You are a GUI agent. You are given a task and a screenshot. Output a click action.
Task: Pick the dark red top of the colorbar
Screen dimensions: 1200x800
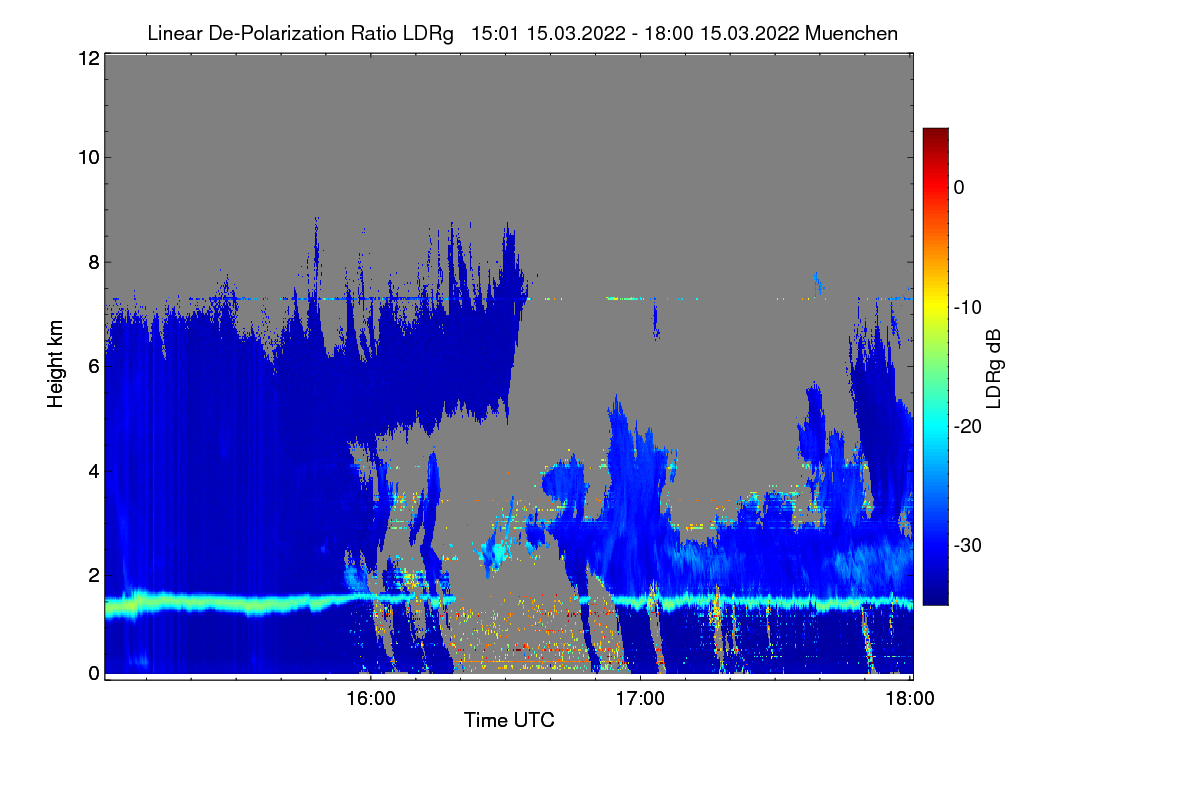pyautogui.click(x=935, y=138)
